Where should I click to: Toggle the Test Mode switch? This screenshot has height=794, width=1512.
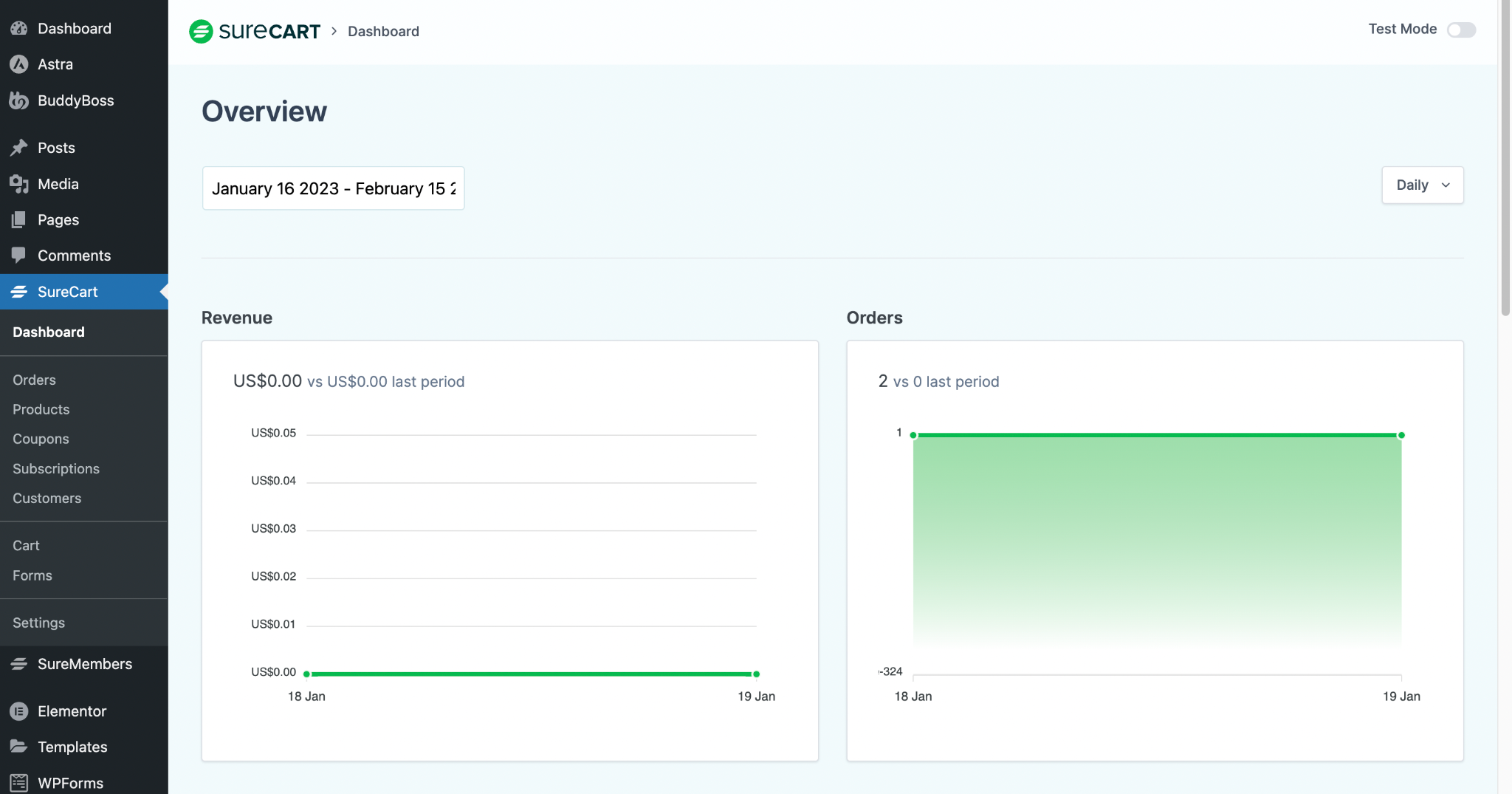pyautogui.click(x=1461, y=30)
